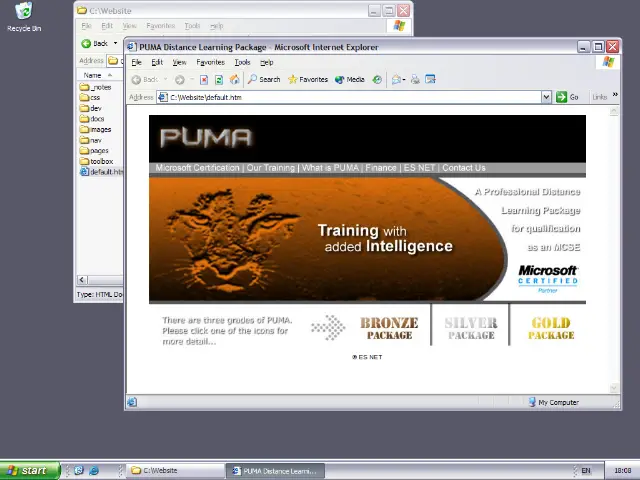Follow the Finance nav link
Viewport: 640px width, 480px height.
point(381,168)
